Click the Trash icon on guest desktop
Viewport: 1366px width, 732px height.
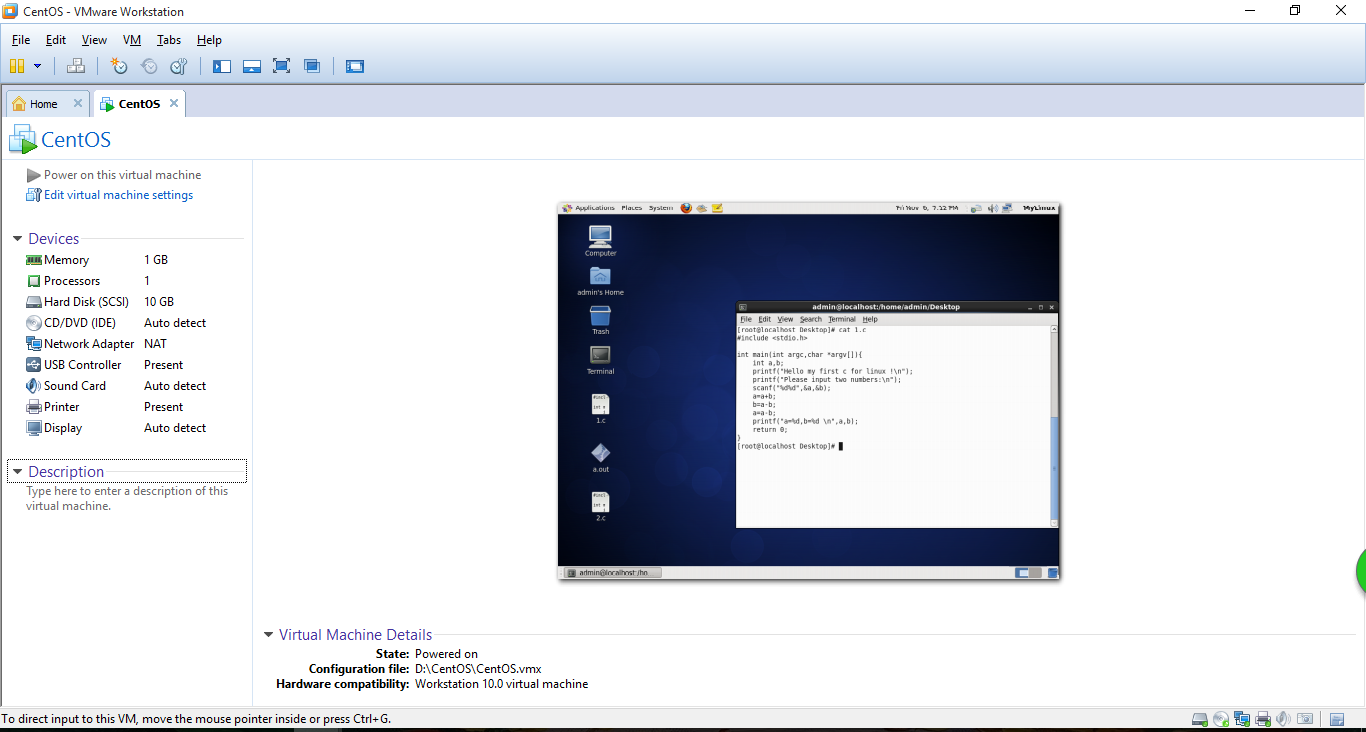[600, 320]
